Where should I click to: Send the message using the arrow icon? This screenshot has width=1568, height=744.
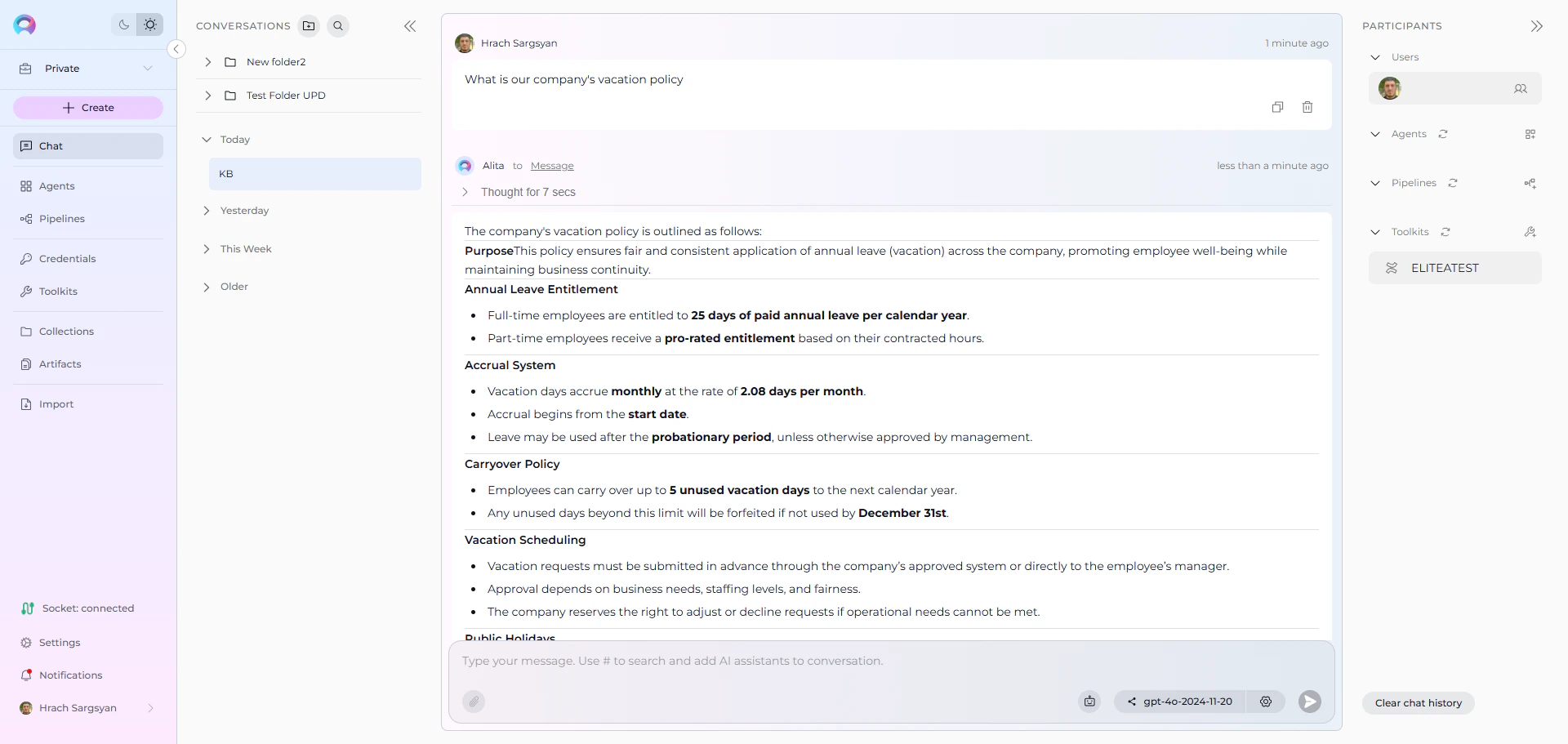click(1309, 702)
